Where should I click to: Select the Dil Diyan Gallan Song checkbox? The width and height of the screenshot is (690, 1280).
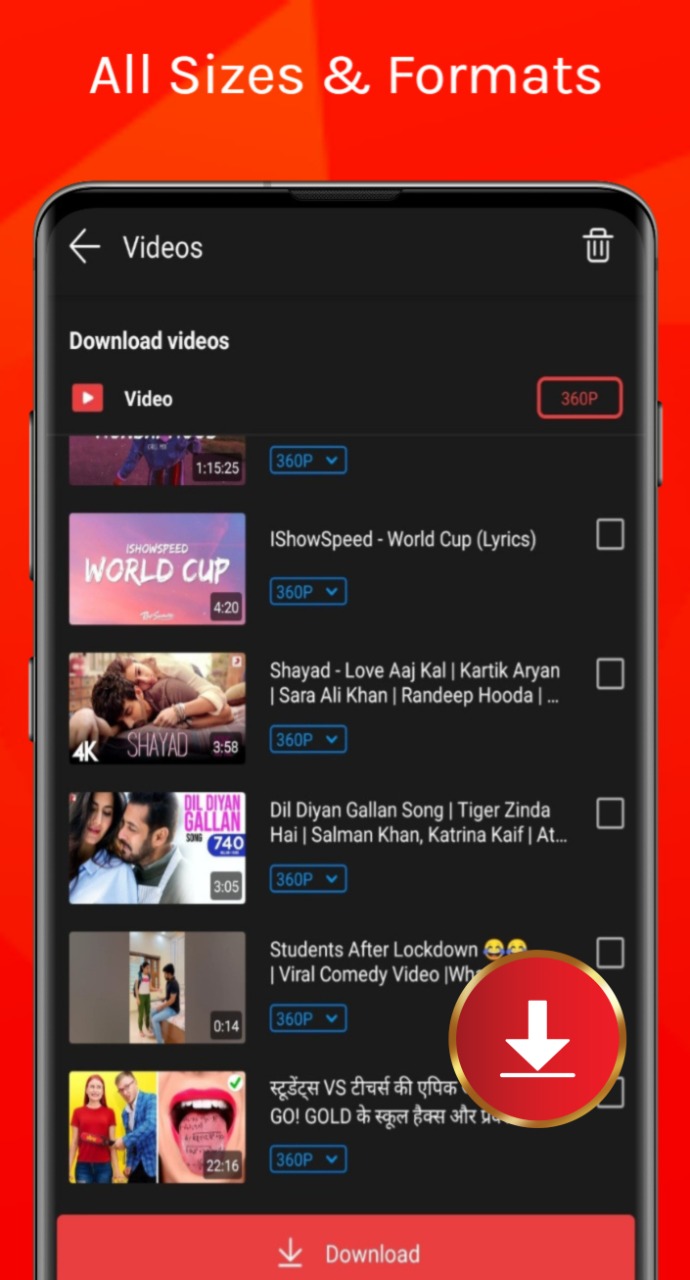[x=610, y=814]
